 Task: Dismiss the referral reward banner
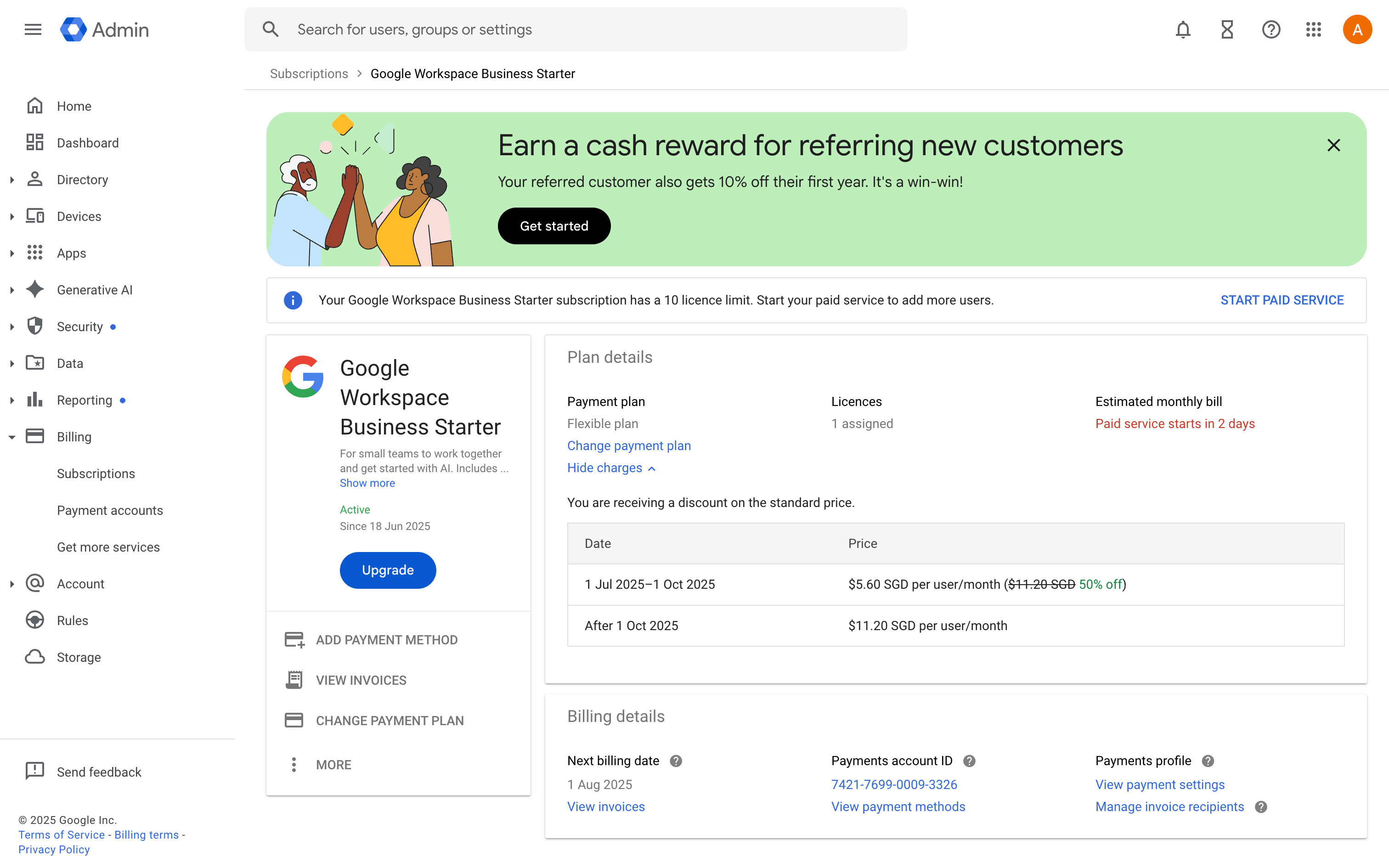[x=1333, y=145]
